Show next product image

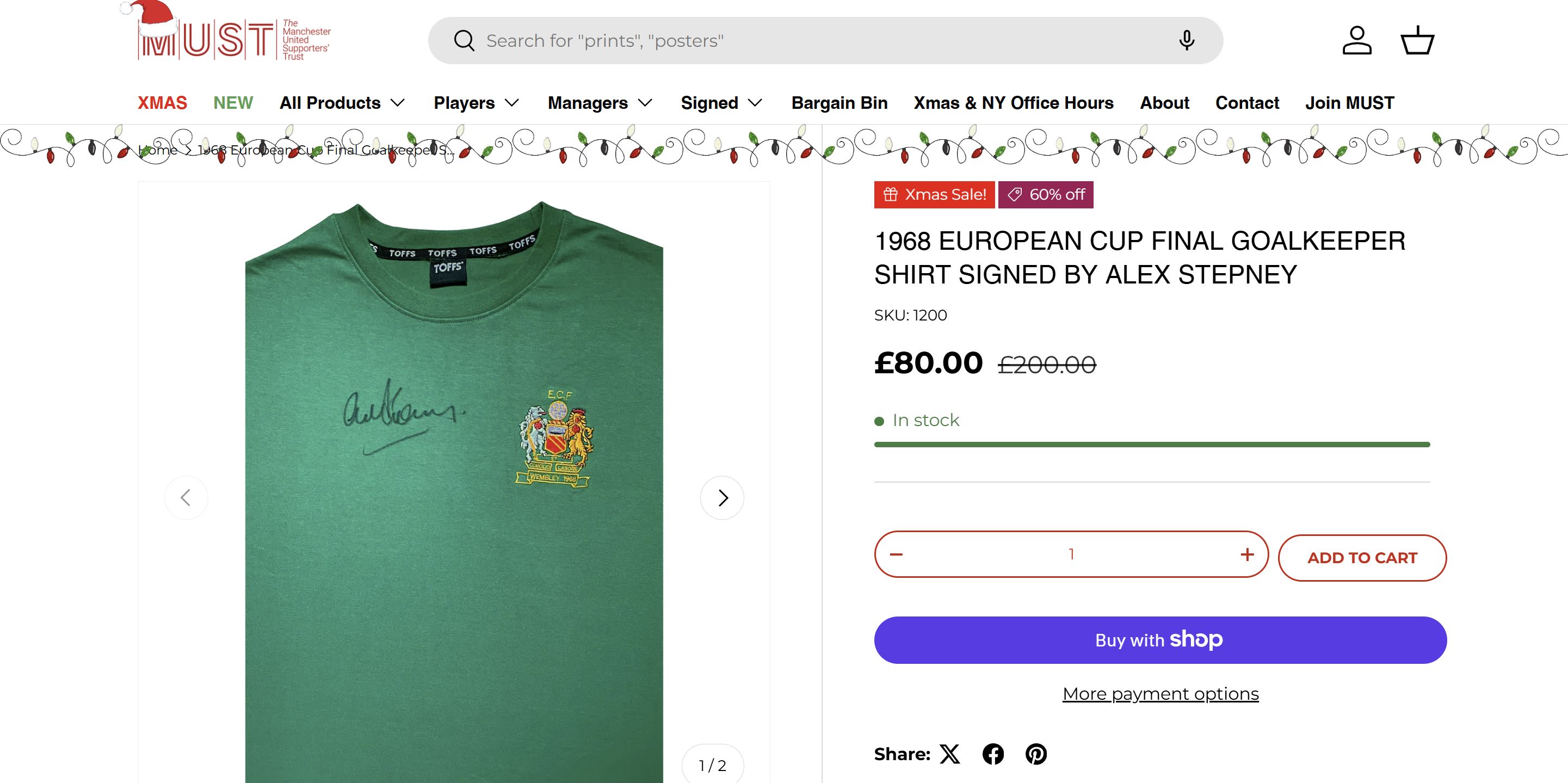click(722, 498)
